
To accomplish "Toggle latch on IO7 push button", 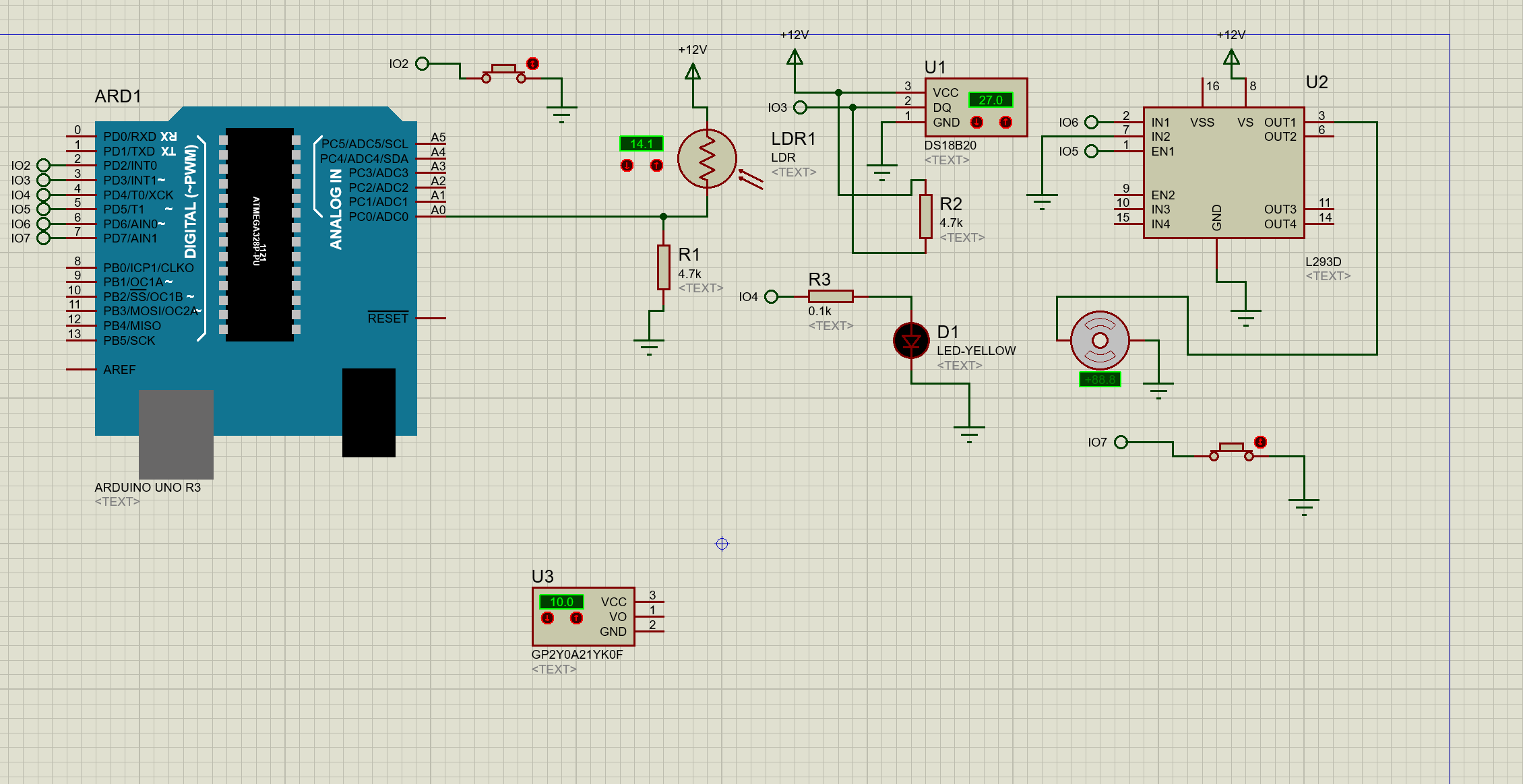I will point(1260,443).
